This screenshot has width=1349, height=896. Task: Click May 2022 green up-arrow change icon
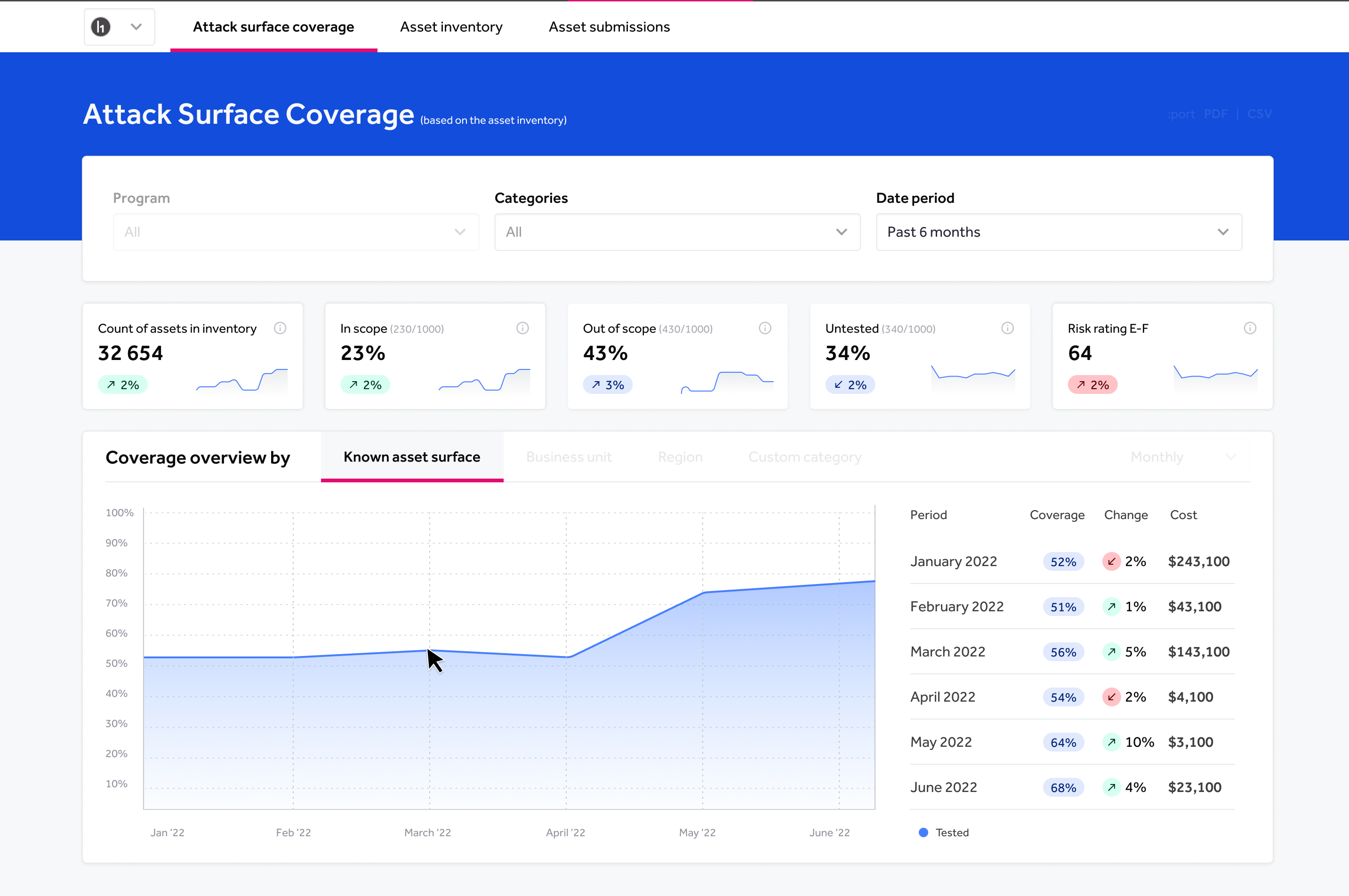click(1111, 742)
